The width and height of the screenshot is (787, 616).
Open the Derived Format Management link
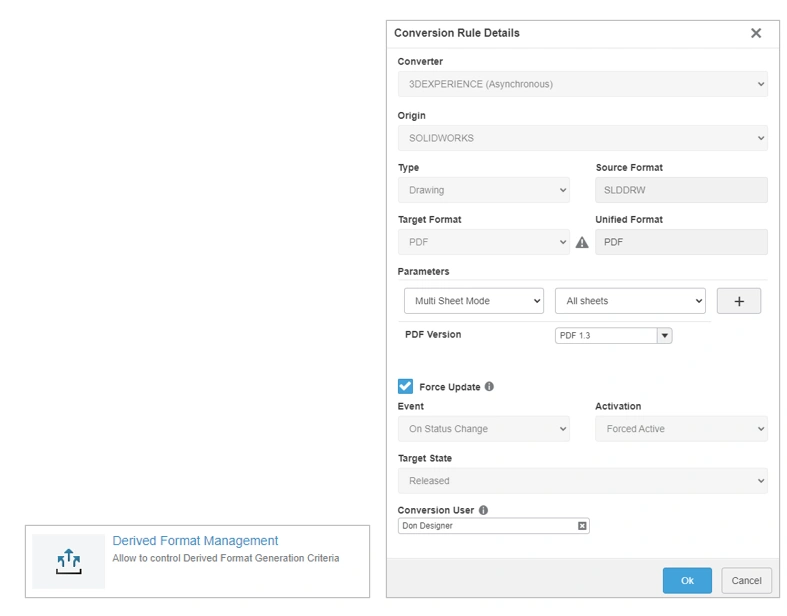click(x=195, y=541)
